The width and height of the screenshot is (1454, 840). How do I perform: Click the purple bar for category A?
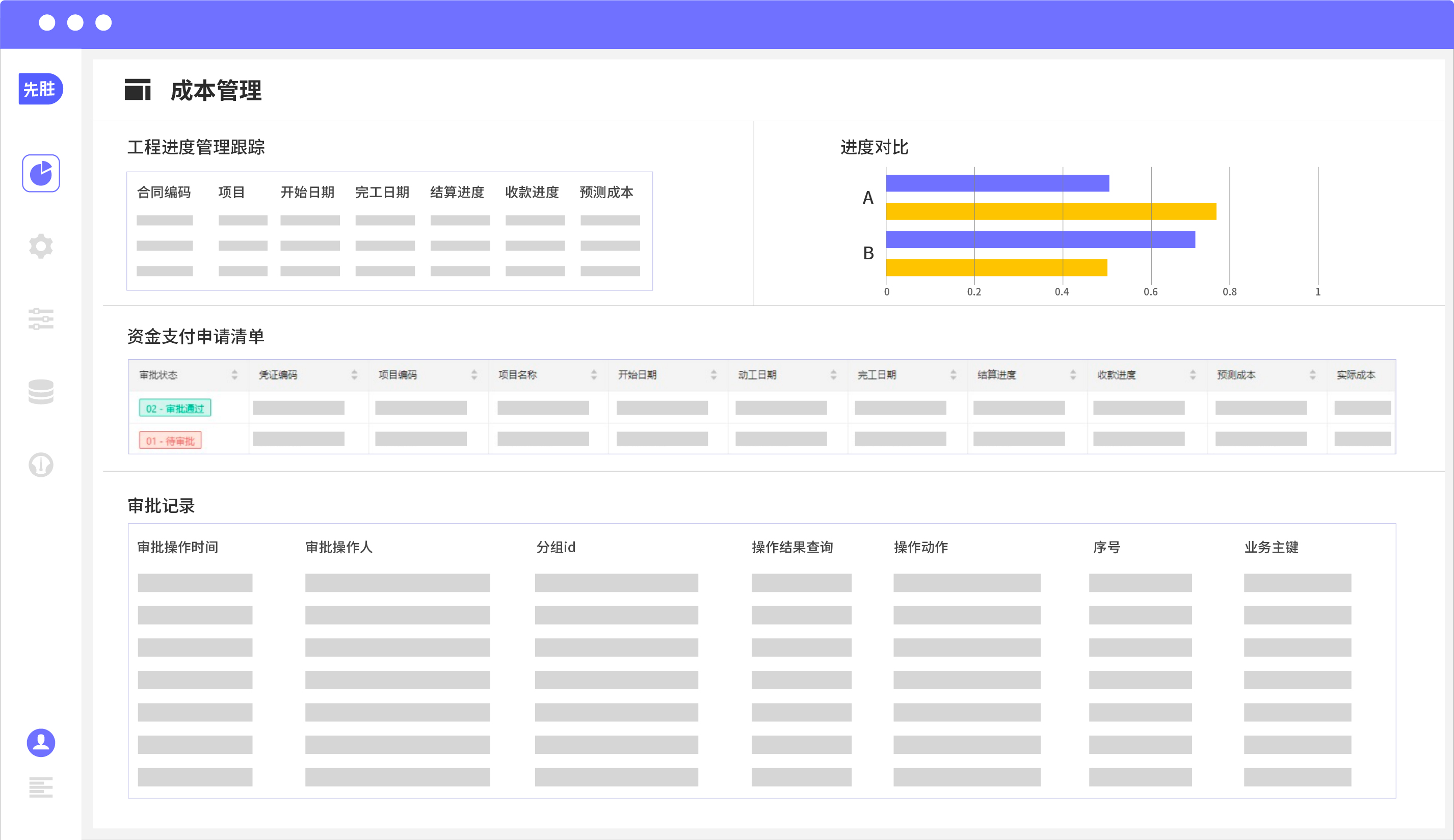pyautogui.click(x=997, y=183)
